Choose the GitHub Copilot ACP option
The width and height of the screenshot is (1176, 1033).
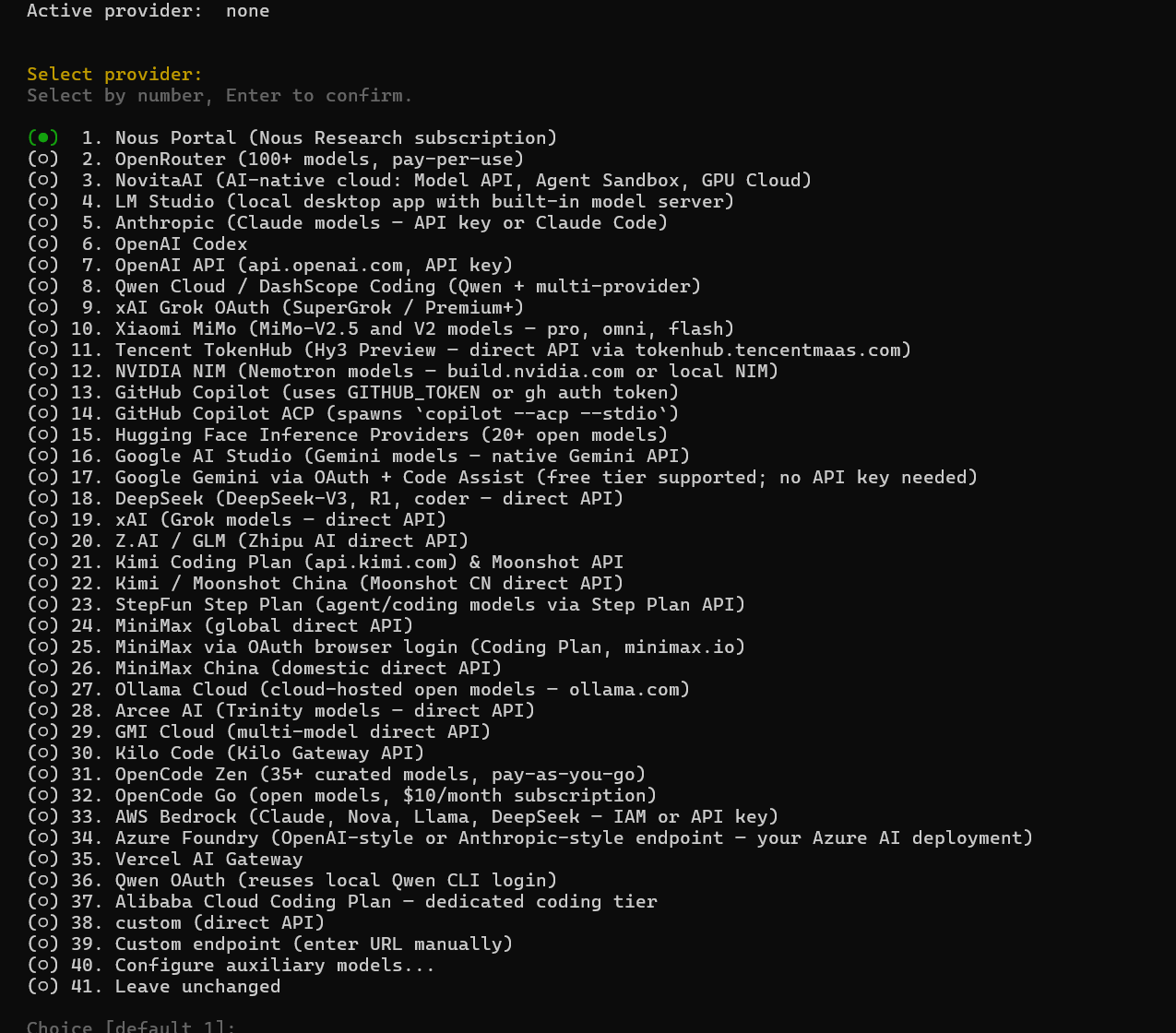(x=353, y=413)
